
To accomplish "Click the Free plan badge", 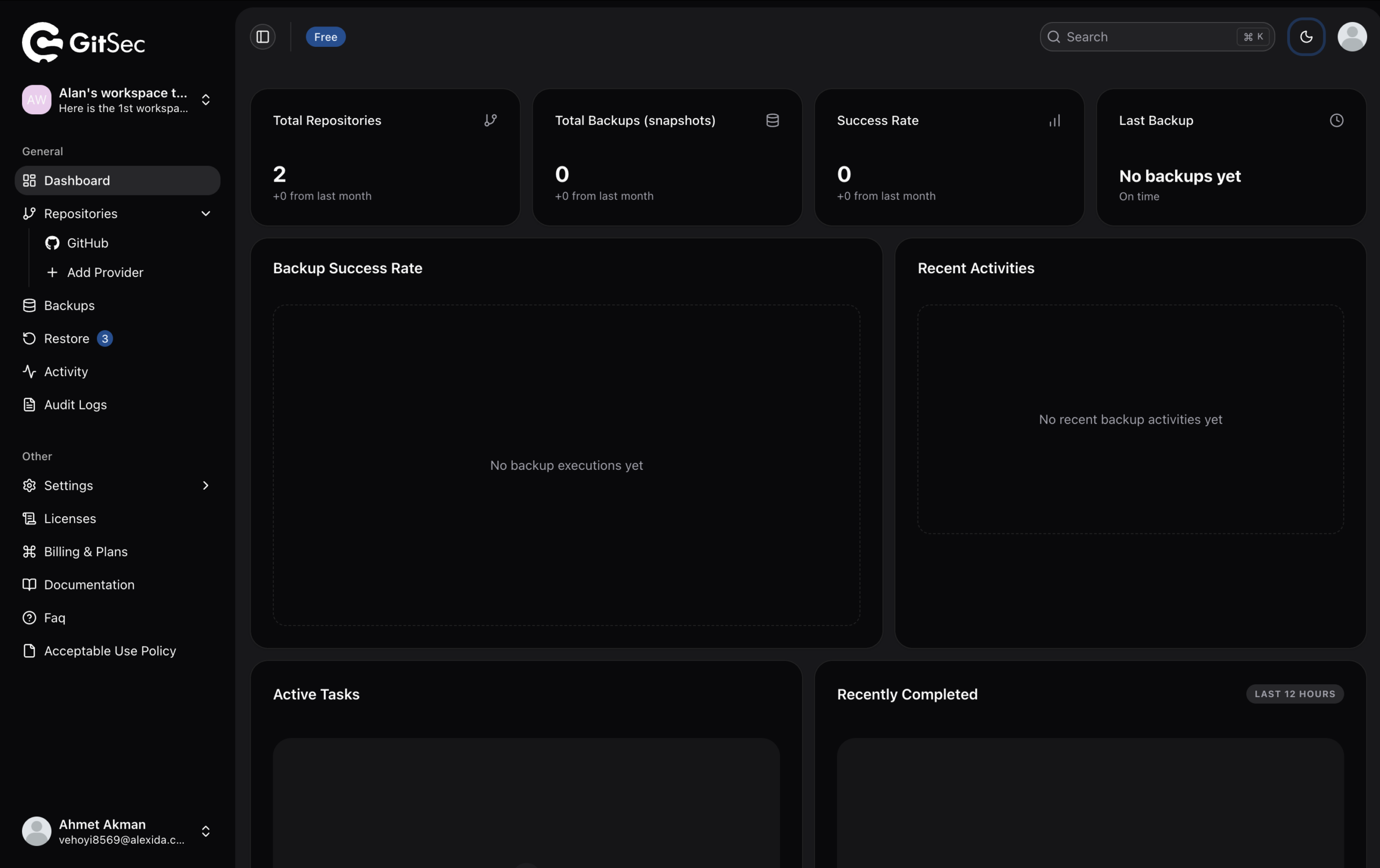I will pos(326,37).
